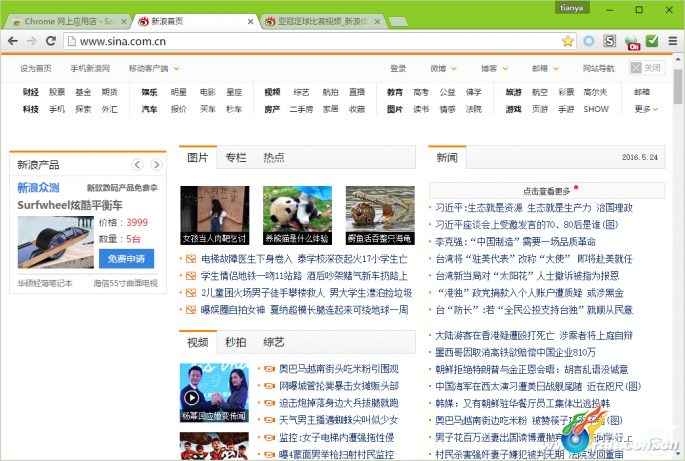Open the 网站导航 link

(599, 69)
